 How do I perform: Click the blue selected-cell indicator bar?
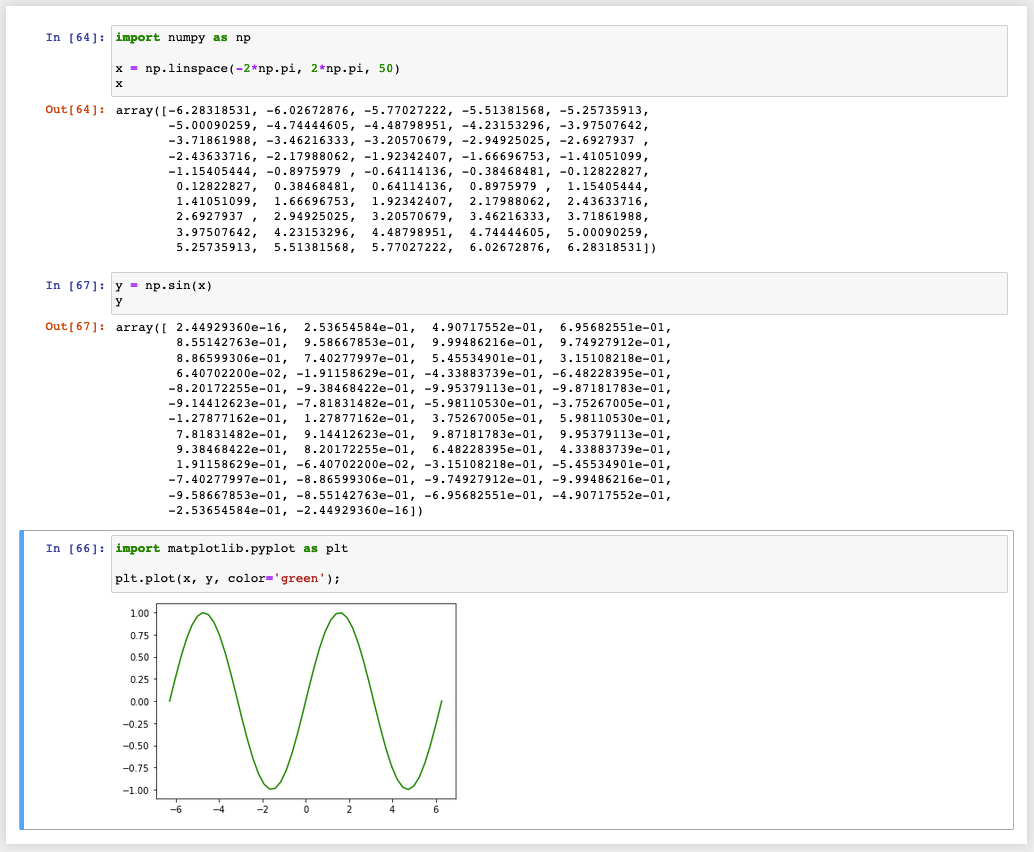click(x=22, y=680)
